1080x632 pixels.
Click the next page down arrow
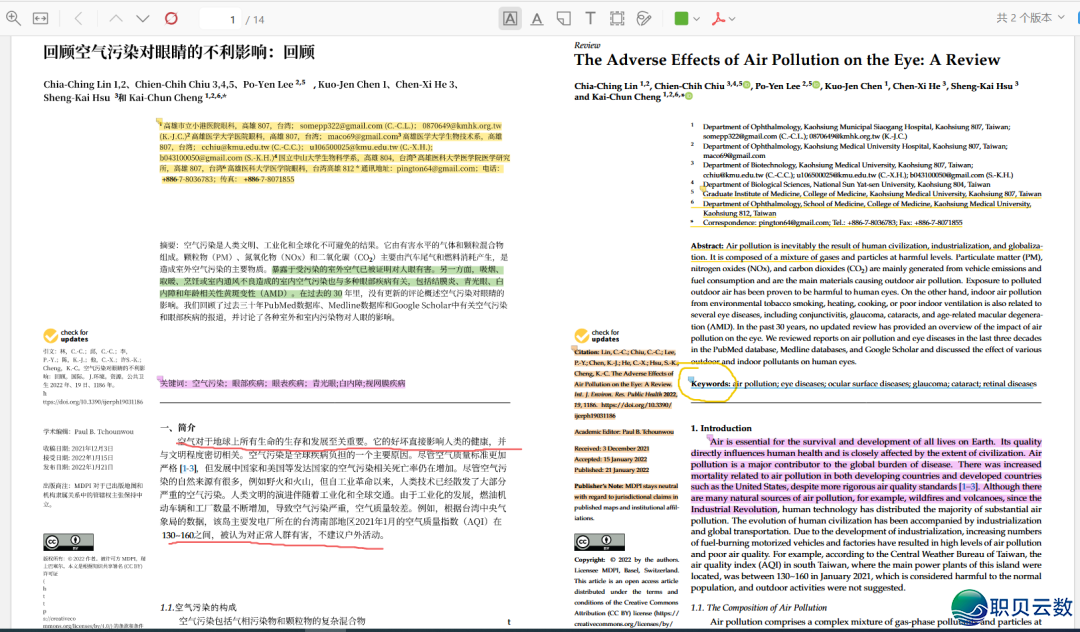coord(141,17)
